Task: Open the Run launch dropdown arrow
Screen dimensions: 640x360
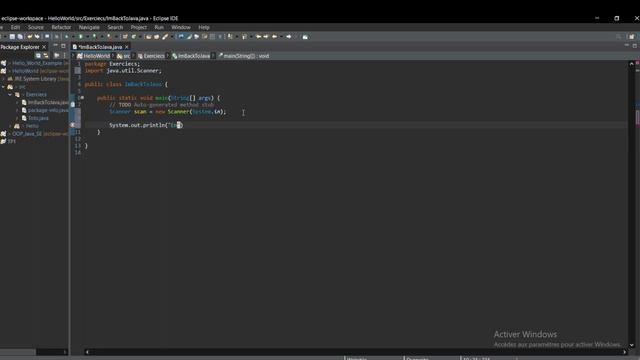Action: [x=87, y=37]
